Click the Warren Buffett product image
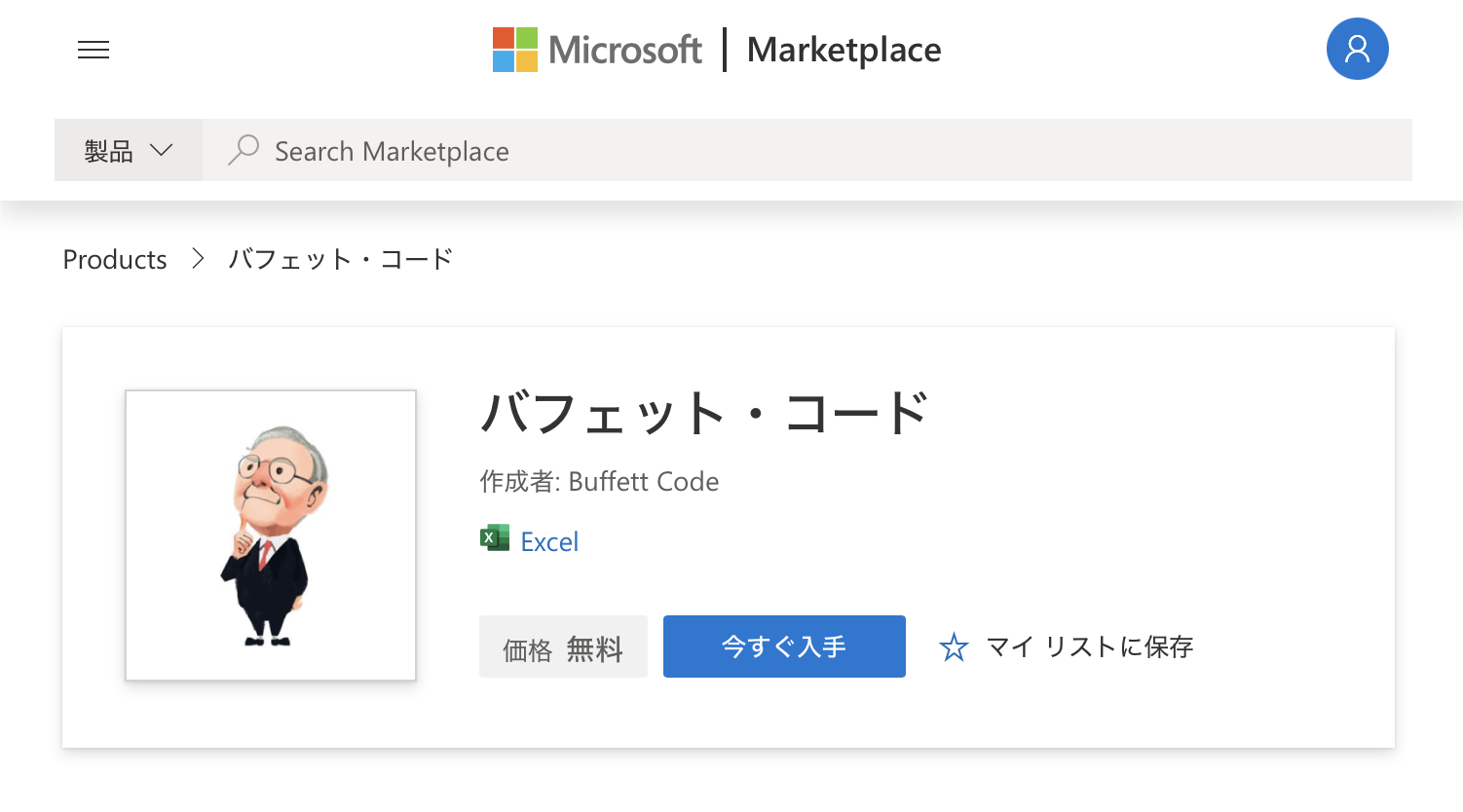Screen dimensions: 1463x812 270,535
